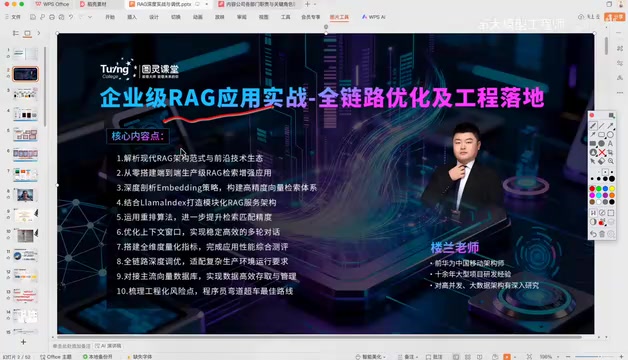Select the text A annotation tool
Viewport: 628px width, 360px height.
[x=610, y=143]
